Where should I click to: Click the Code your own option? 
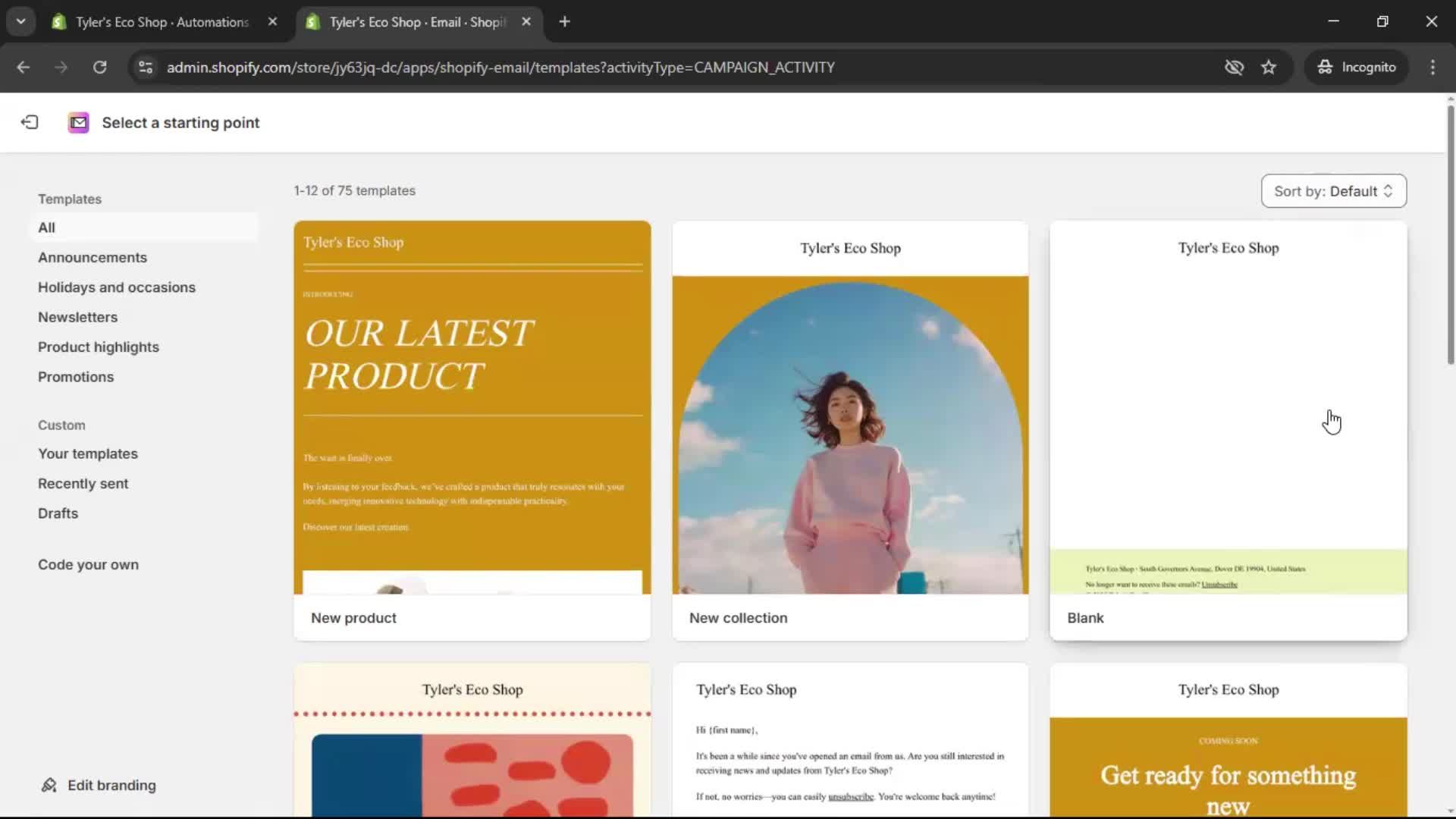pos(88,564)
